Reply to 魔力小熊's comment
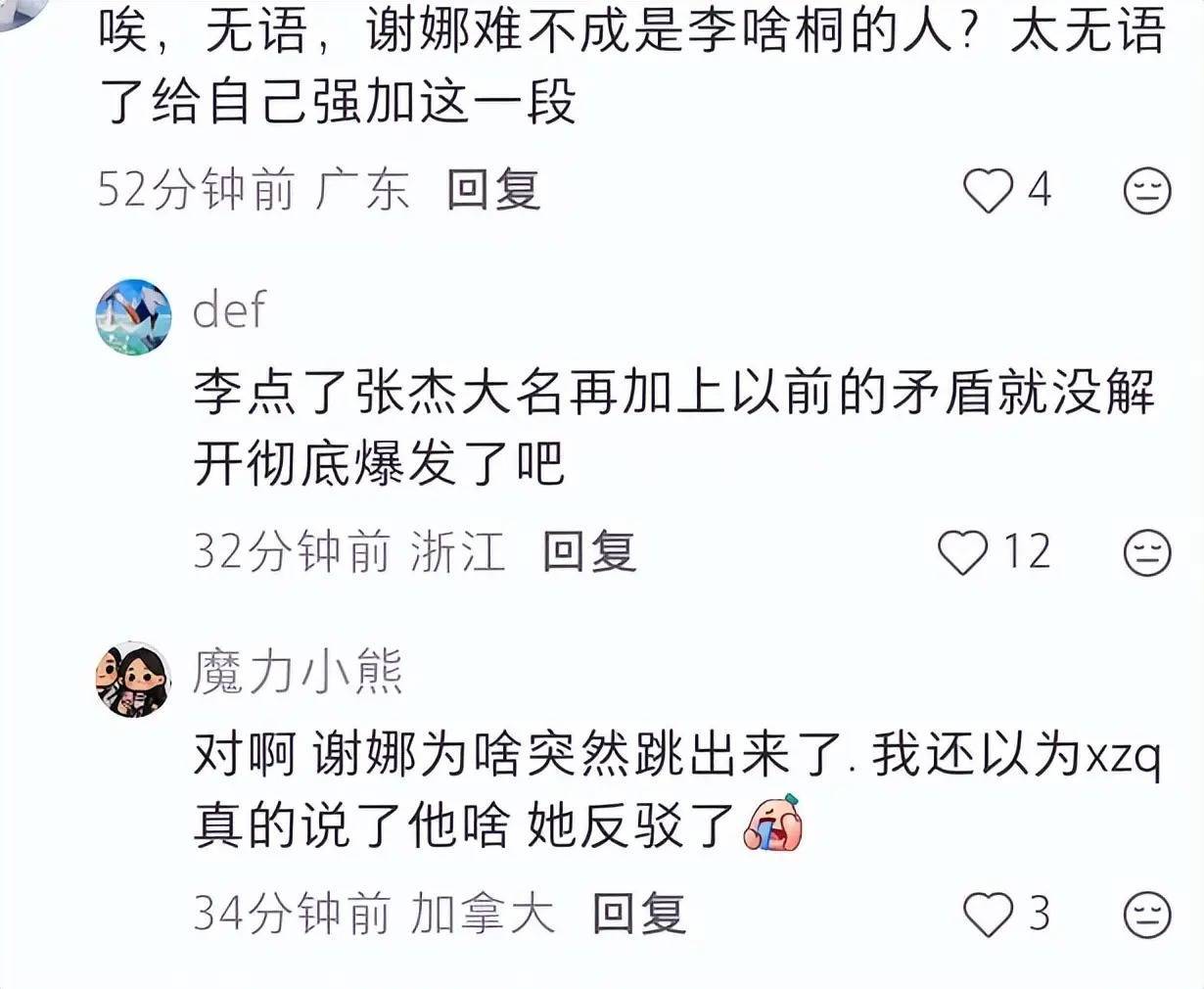Viewport: 1204px width, 989px height. point(638,914)
